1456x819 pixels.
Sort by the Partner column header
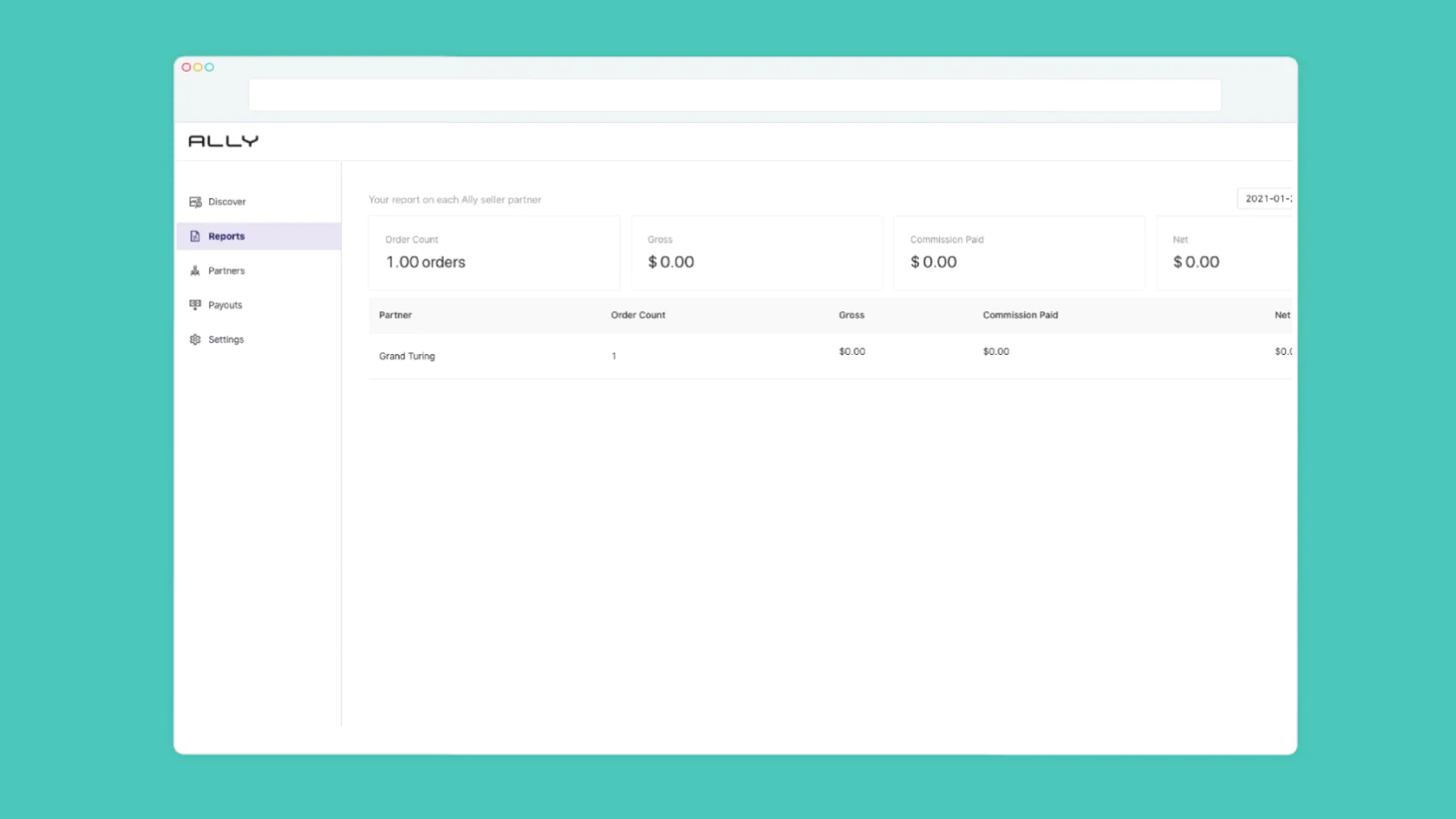pyautogui.click(x=395, y=315)
